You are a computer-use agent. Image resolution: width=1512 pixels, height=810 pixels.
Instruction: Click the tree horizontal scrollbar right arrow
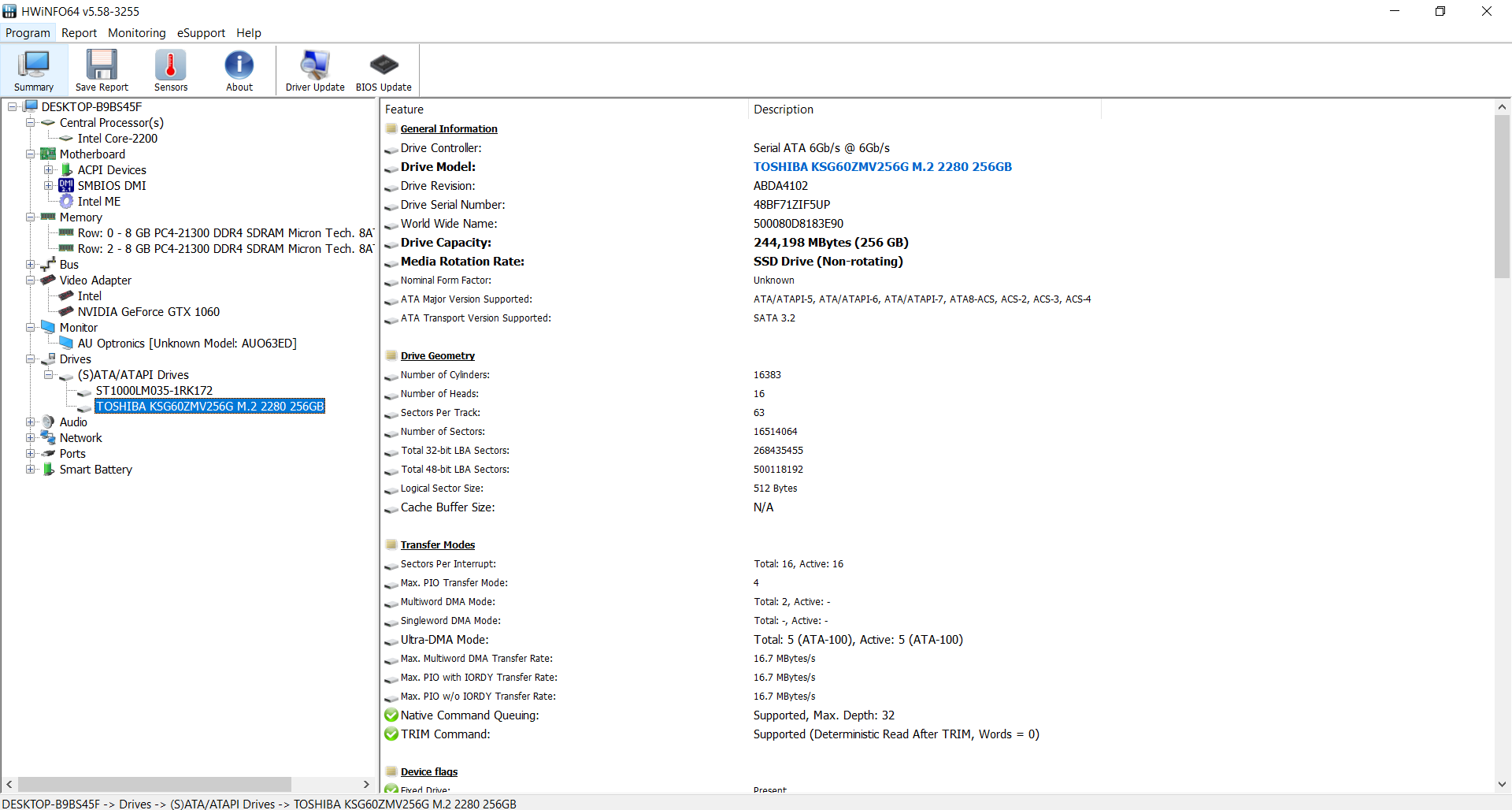click(366, 784)
